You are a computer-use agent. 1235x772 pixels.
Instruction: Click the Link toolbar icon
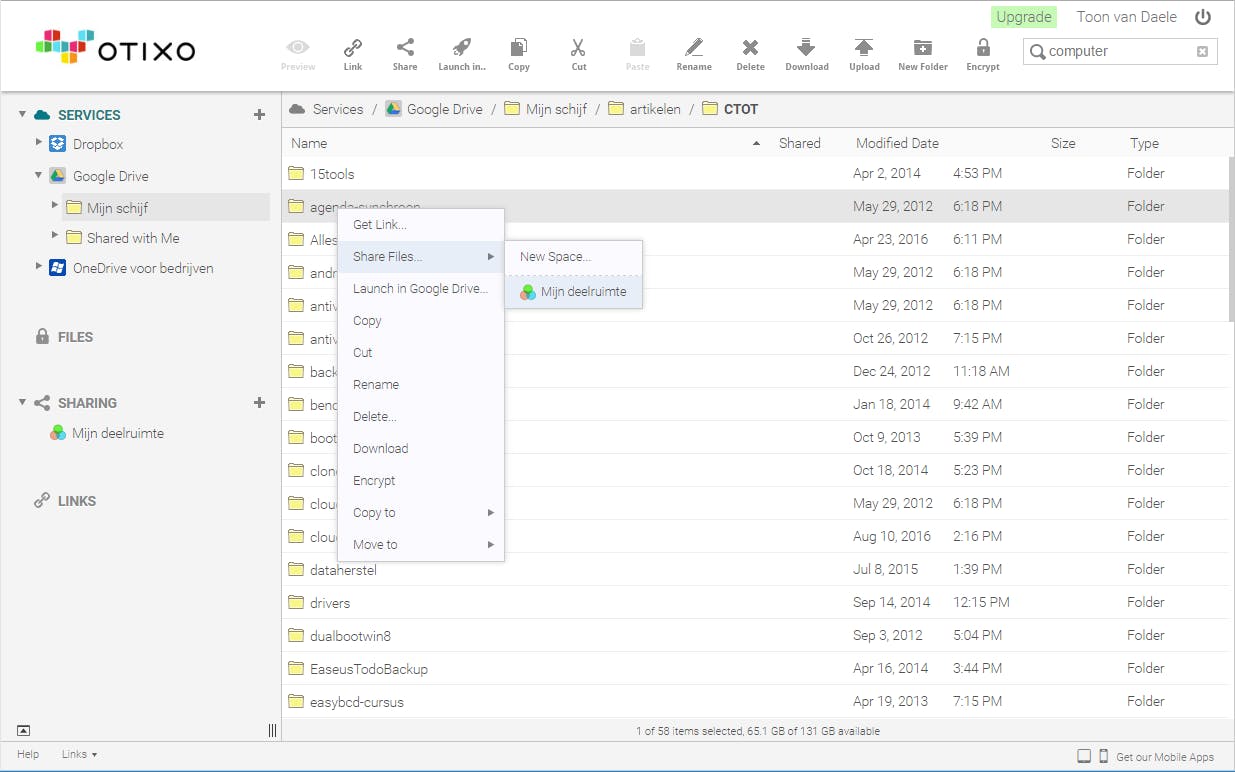tap(352, 47)
